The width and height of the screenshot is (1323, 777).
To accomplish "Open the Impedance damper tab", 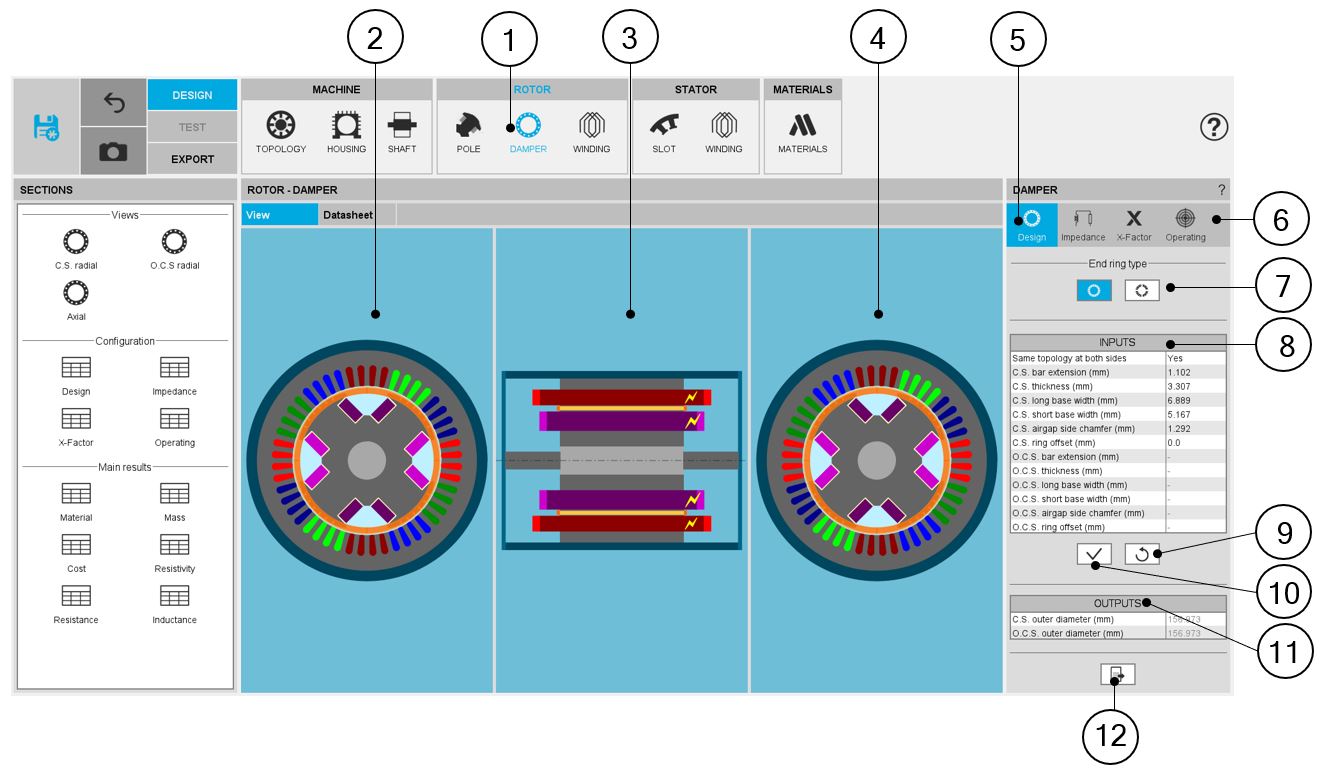I will 1082,226.
